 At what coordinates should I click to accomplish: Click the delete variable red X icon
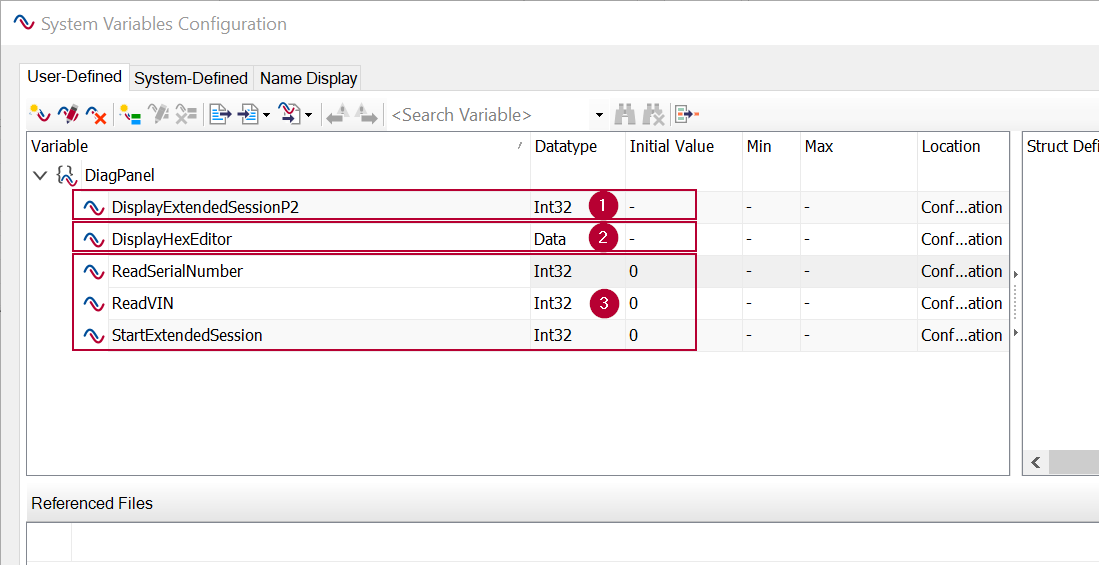(x=96, y=114)
